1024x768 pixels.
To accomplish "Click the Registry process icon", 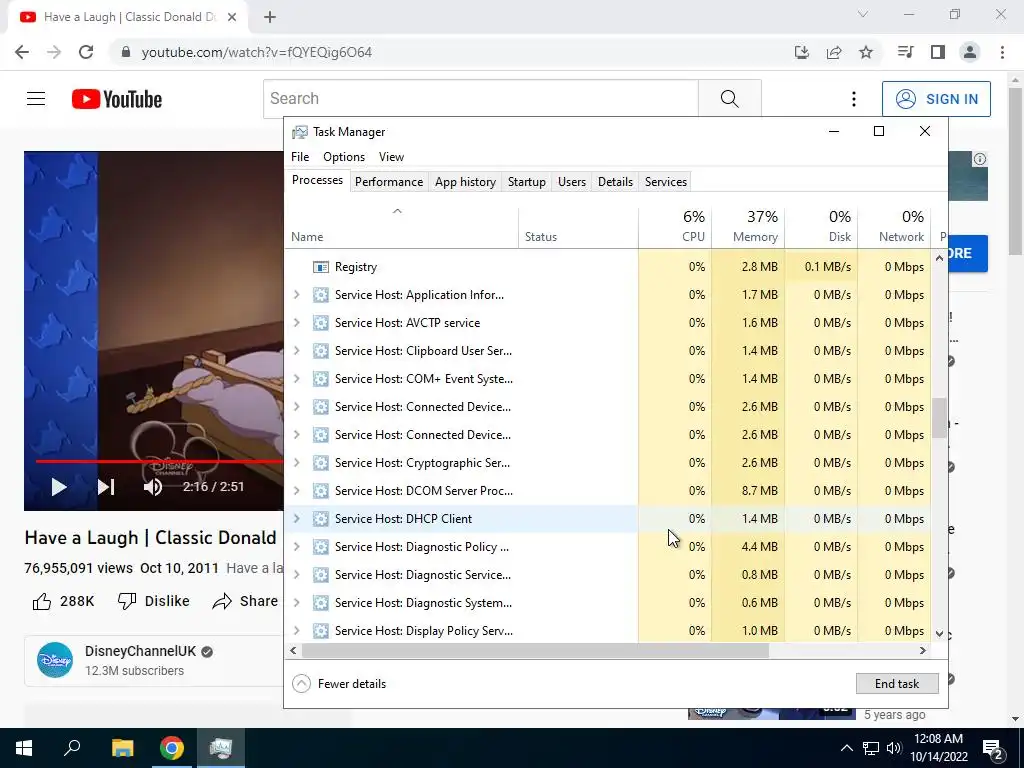I will point(321,267).
